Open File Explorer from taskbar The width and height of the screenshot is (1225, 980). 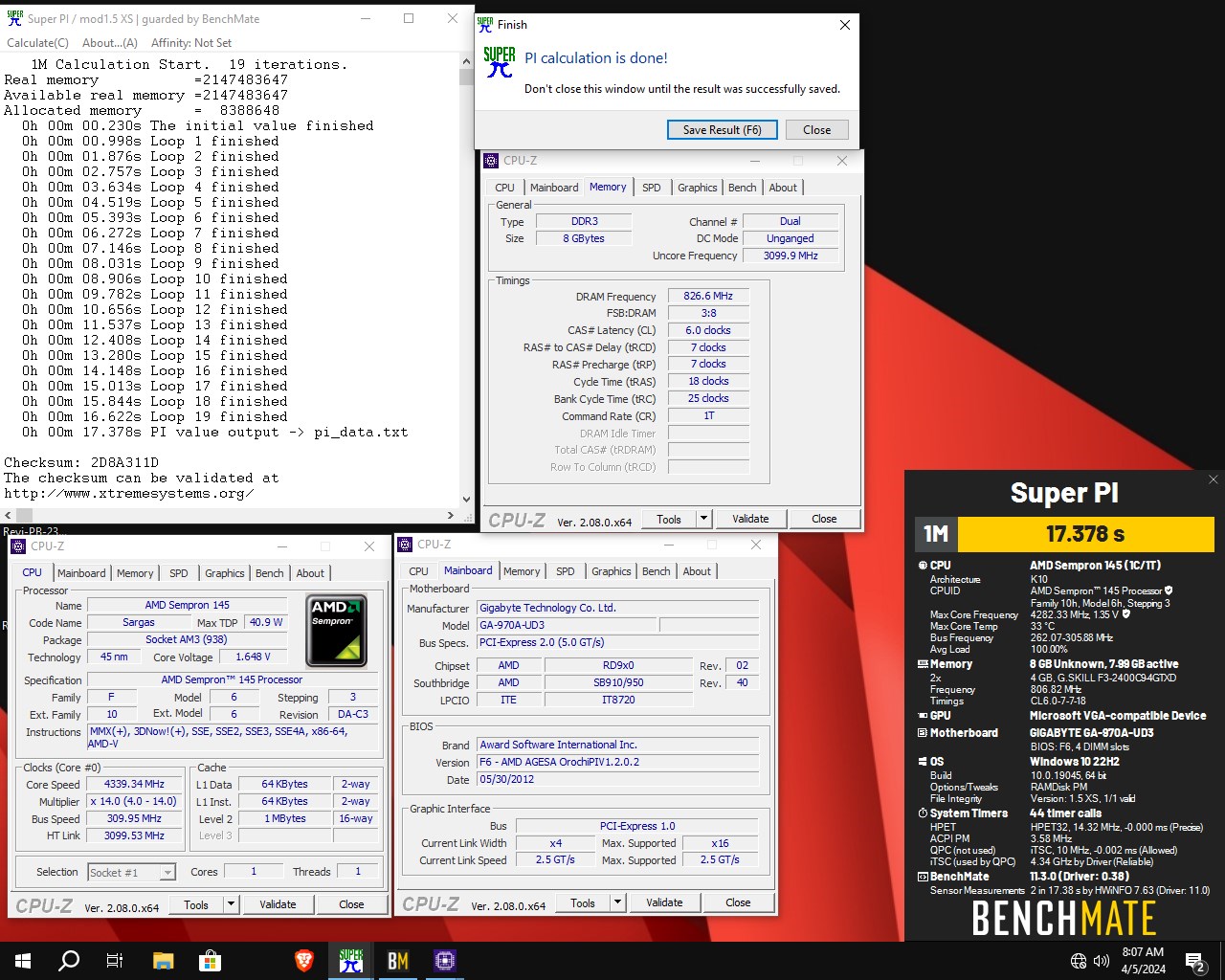tap(163, 961)
